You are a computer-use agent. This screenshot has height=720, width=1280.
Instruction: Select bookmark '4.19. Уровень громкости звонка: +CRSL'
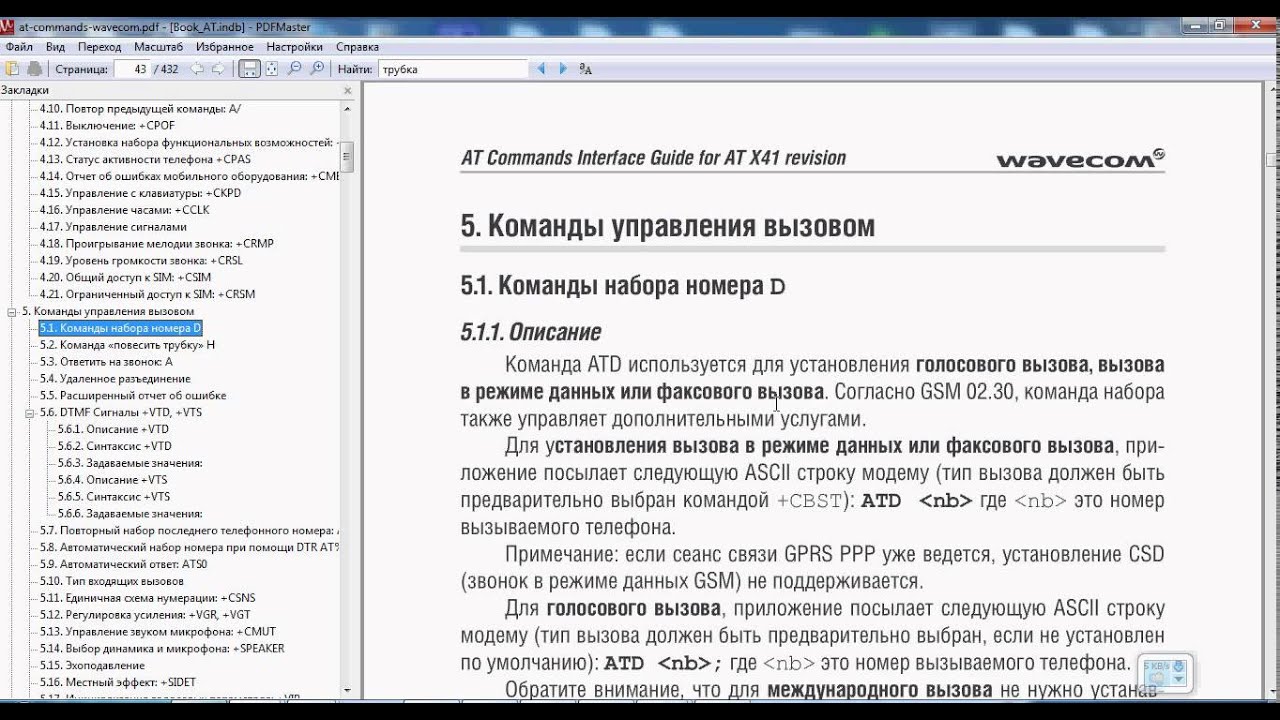pos(141,261)
